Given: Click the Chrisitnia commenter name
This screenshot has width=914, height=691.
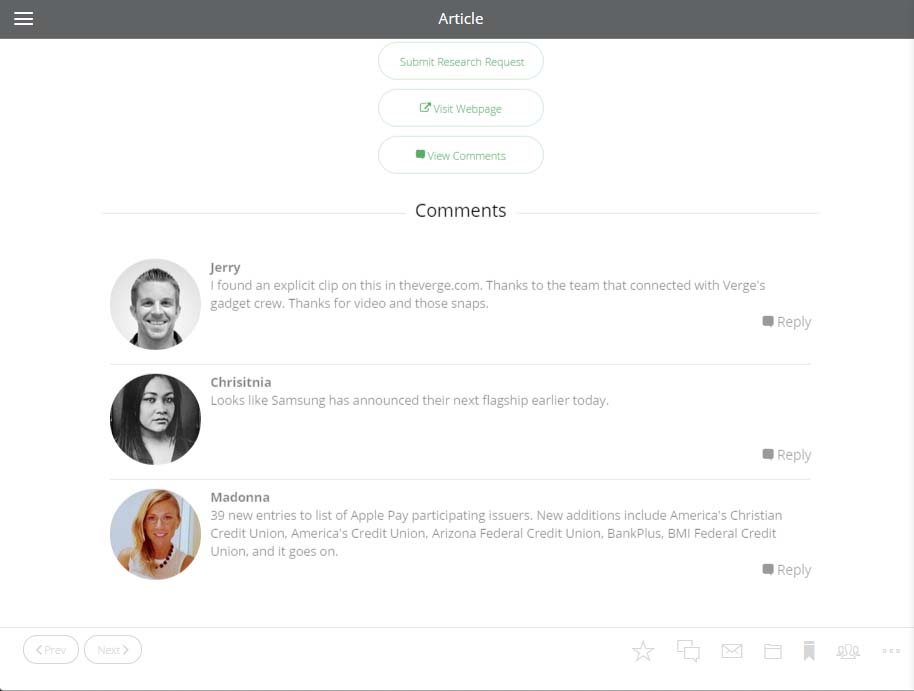Looking at the screenshot, I should [241, 382].
